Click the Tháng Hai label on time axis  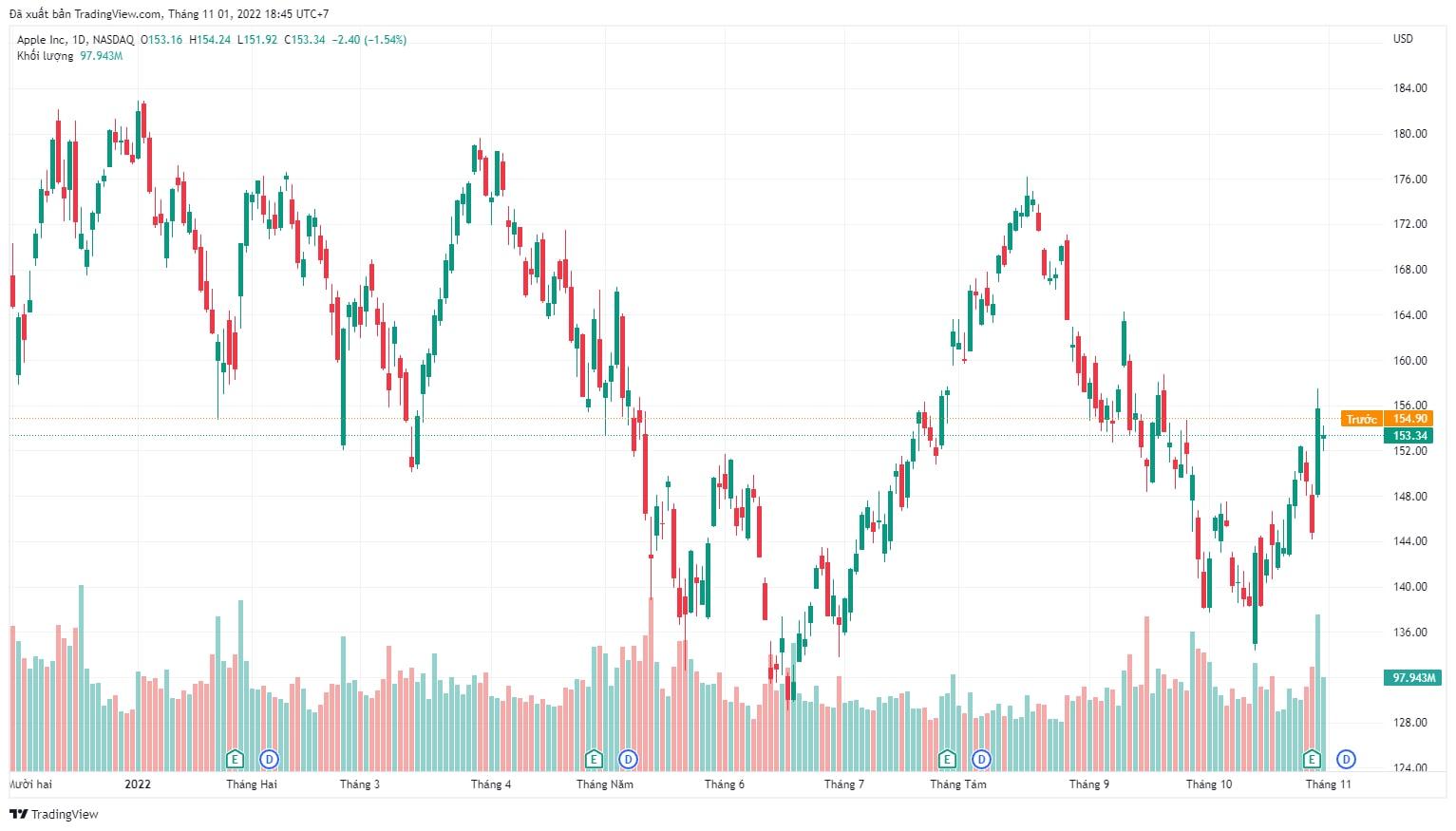click(252, 784)
